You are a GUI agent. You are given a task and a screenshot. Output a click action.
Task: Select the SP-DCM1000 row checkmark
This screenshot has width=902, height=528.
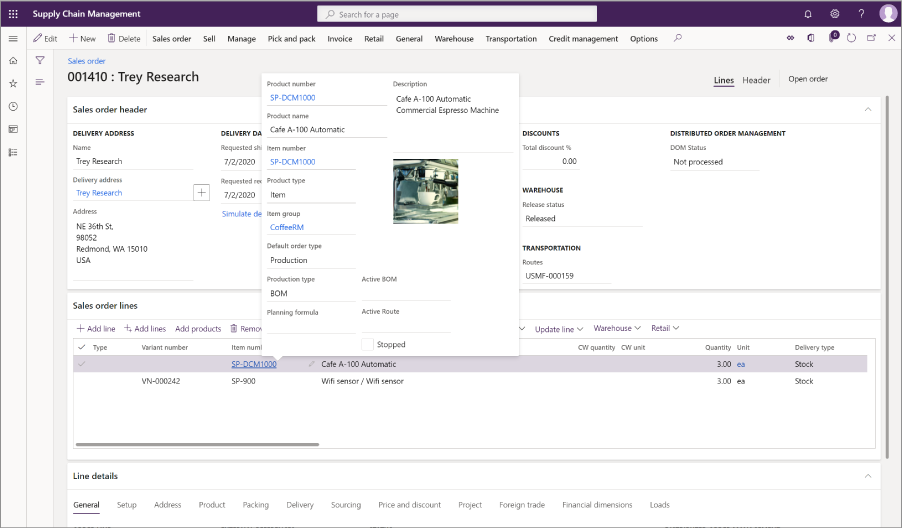coord(82,364)
